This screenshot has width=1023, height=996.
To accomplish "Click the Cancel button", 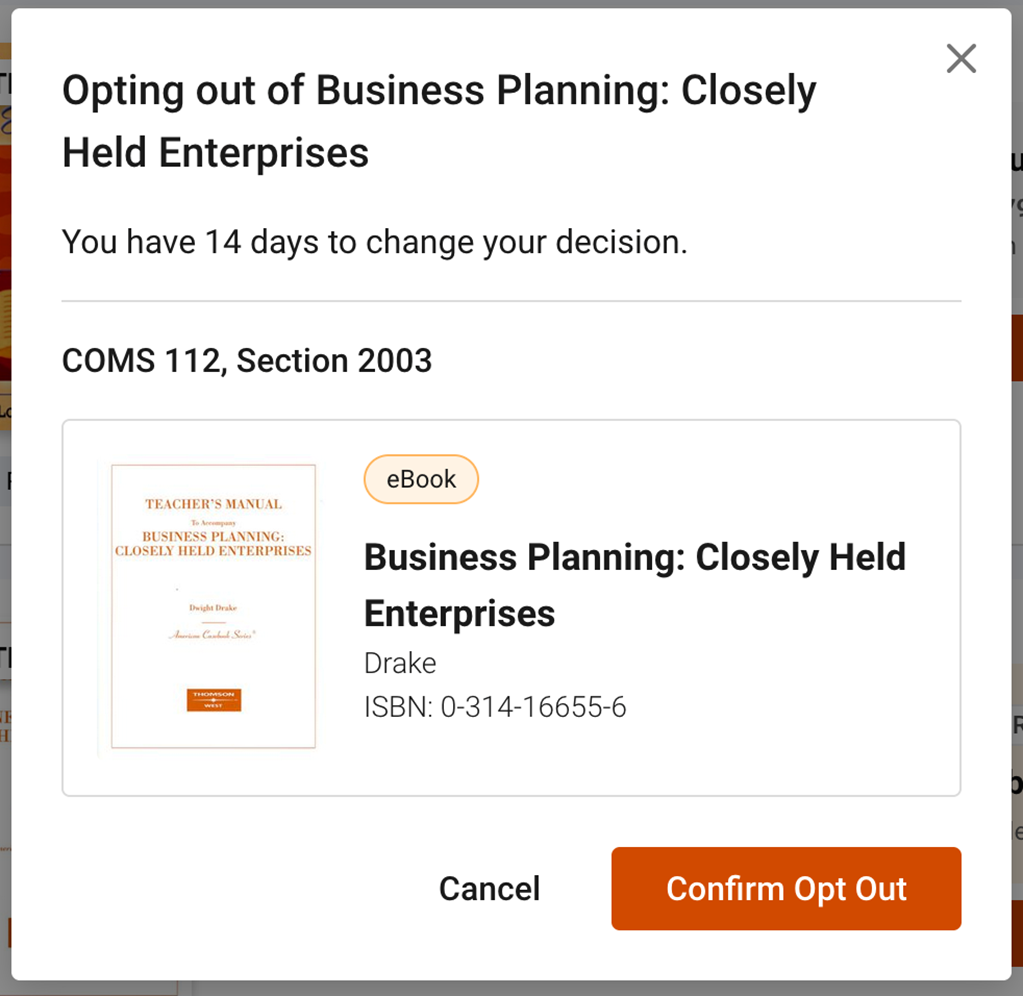I will [489, 888].
